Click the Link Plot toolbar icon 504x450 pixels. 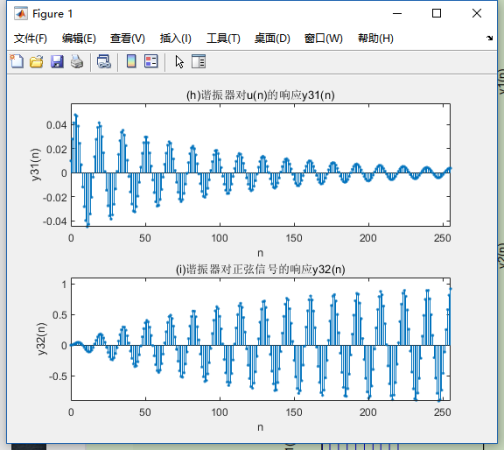coord(104,62)
